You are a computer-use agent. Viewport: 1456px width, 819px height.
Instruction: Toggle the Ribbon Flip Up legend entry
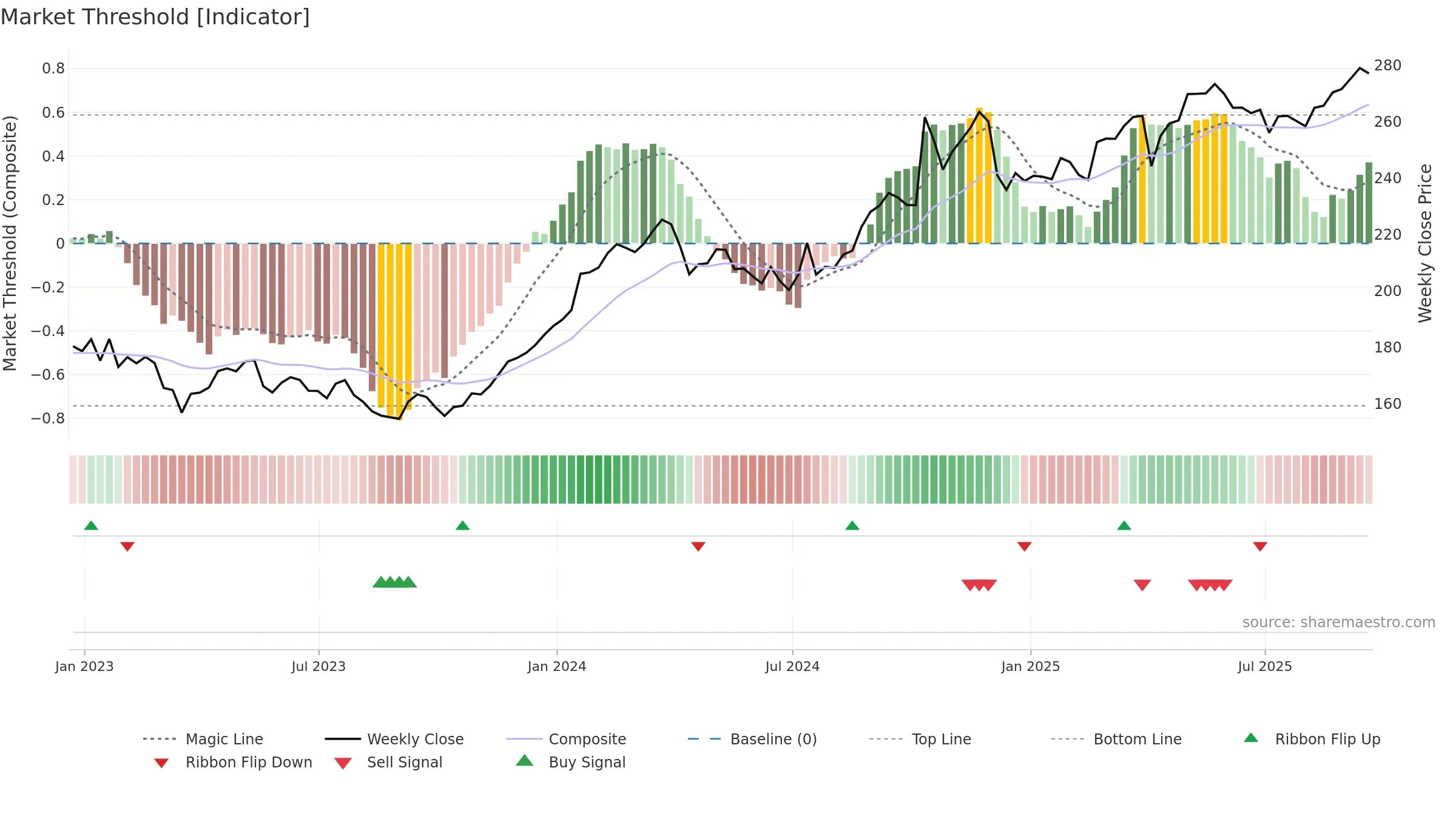(x=1312, y=739)
